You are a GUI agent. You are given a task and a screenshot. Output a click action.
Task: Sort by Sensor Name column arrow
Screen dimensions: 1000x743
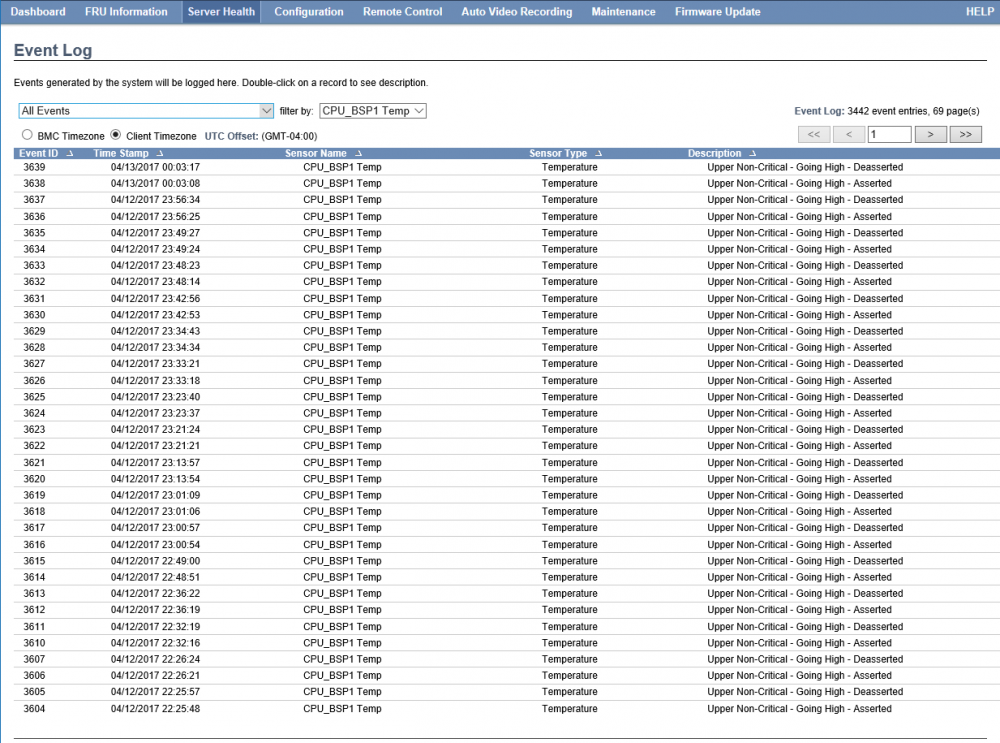click(x=358, y=154)
